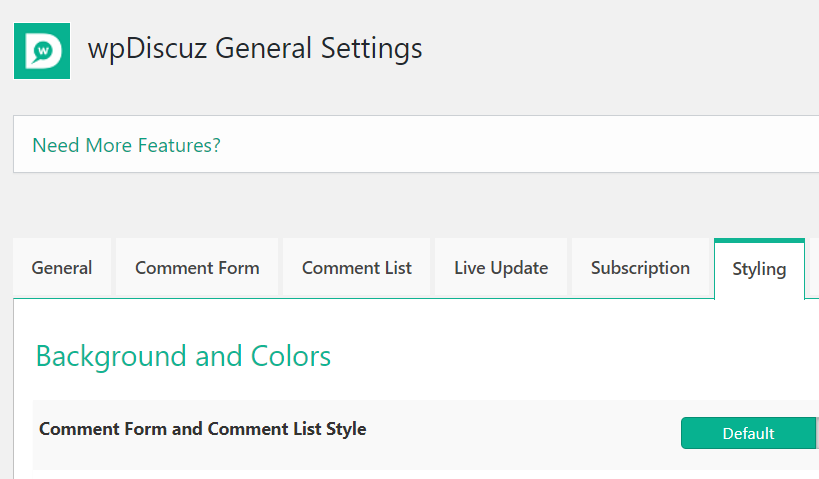819x479 pixels.
Task: Click the wpDiscuz General Settings page title
Action: [x=255, y=48]
